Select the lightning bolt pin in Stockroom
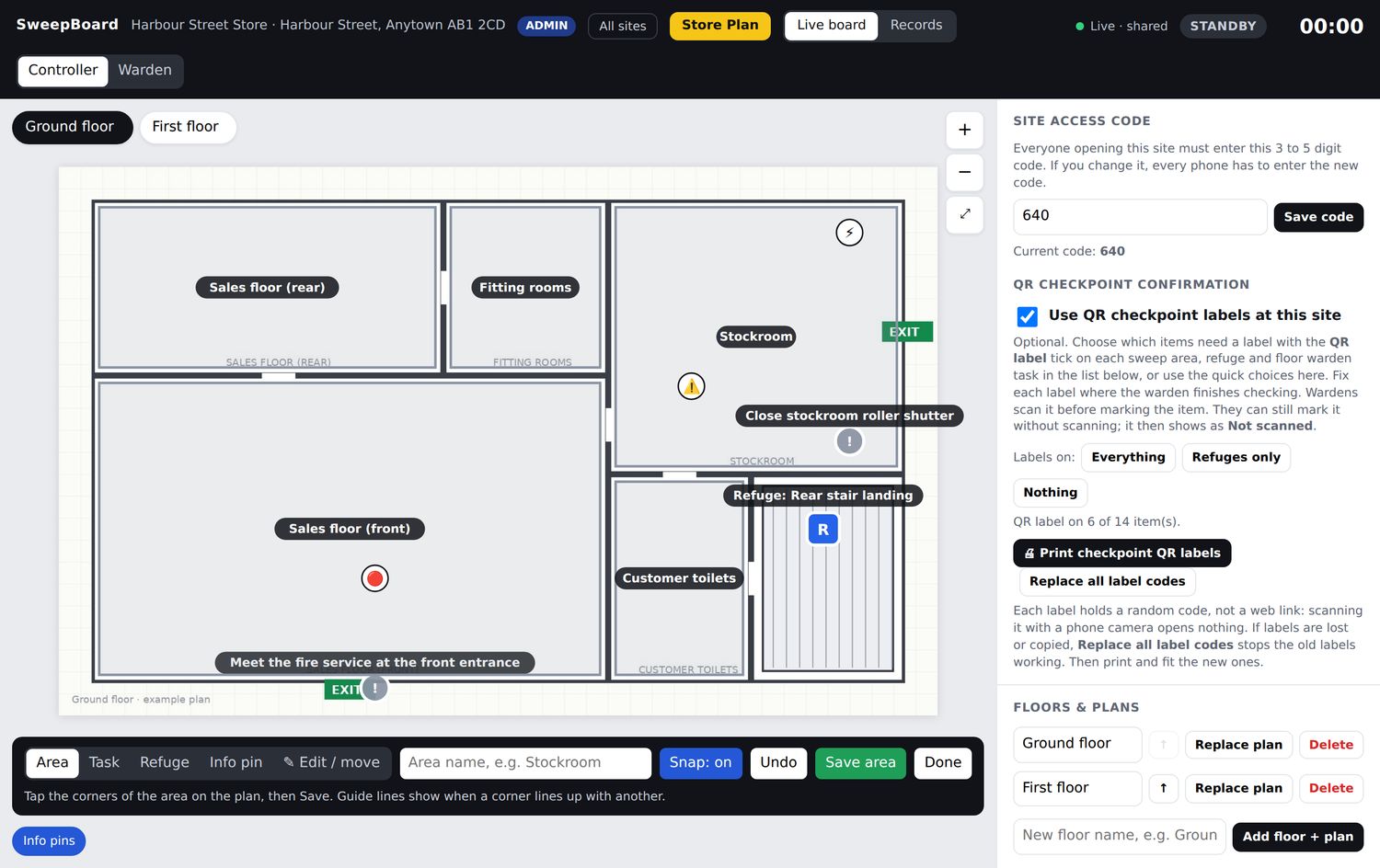 click(849, 233)
